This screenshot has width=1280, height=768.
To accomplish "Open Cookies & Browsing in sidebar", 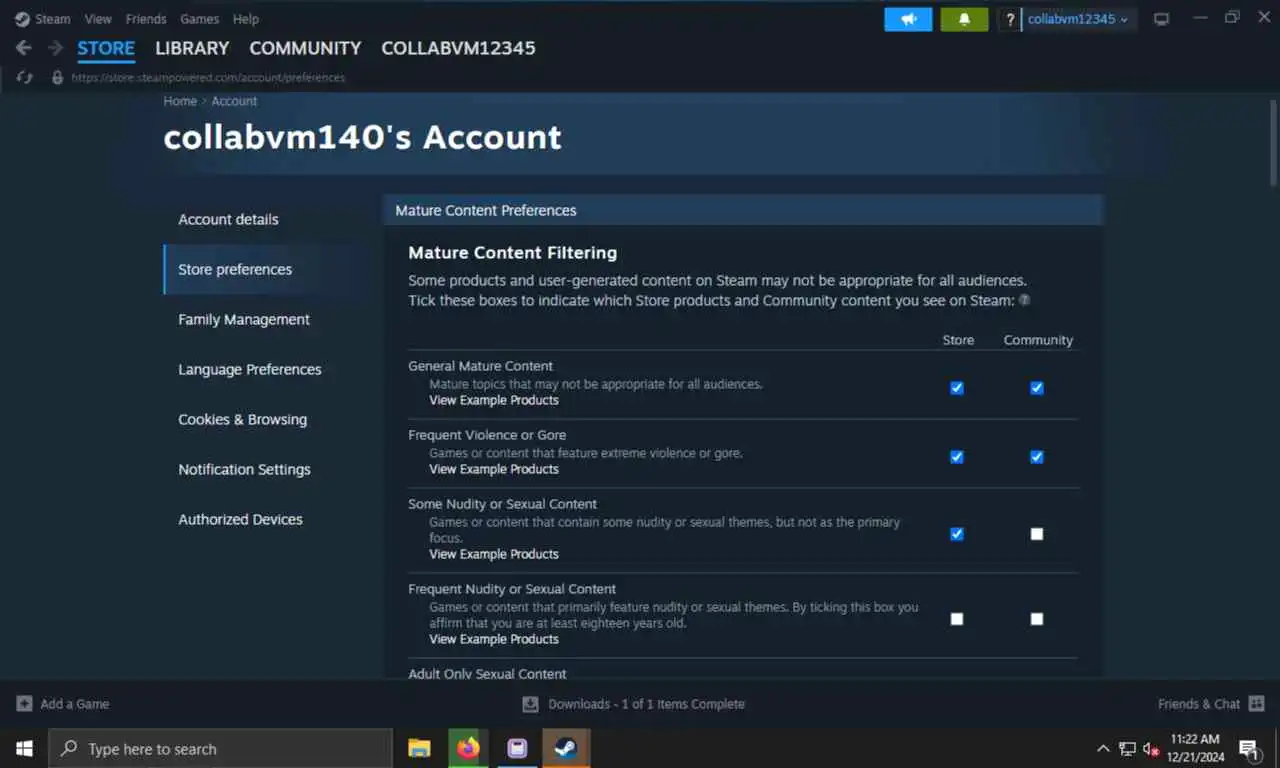I will click(x=242, y=419).
